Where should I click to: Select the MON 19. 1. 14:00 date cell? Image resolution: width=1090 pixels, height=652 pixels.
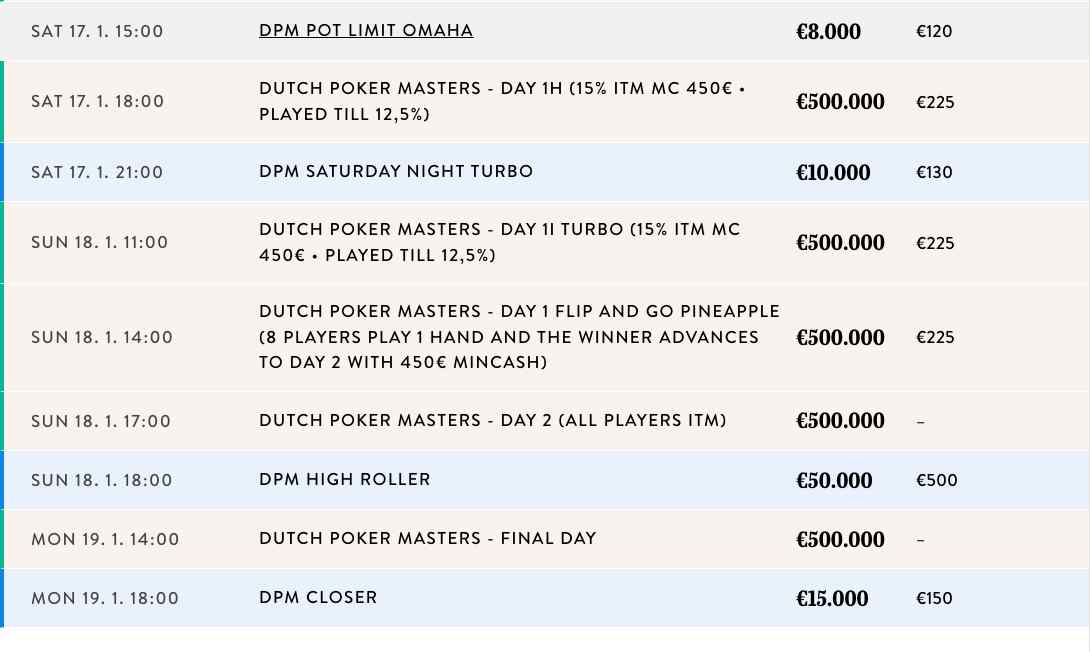105,540
